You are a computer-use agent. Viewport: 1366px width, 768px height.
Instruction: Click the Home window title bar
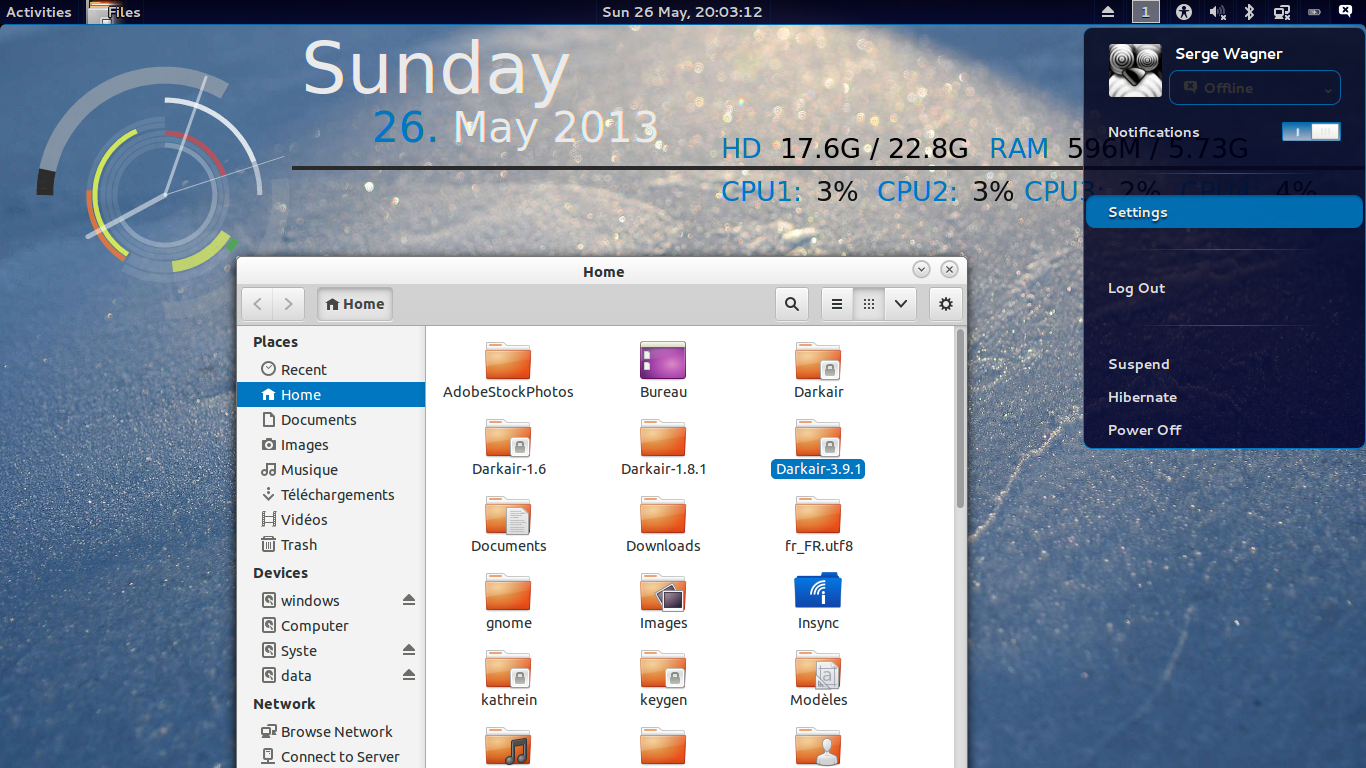pyautogui.click(x=603, y=271)
